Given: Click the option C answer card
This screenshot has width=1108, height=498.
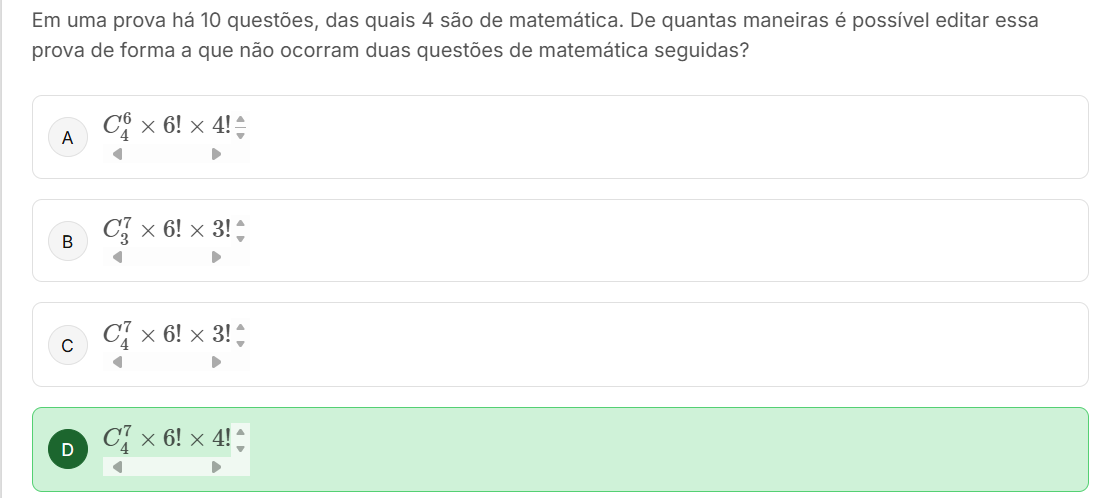Looking at the screenshot, I should coord(560,345).
